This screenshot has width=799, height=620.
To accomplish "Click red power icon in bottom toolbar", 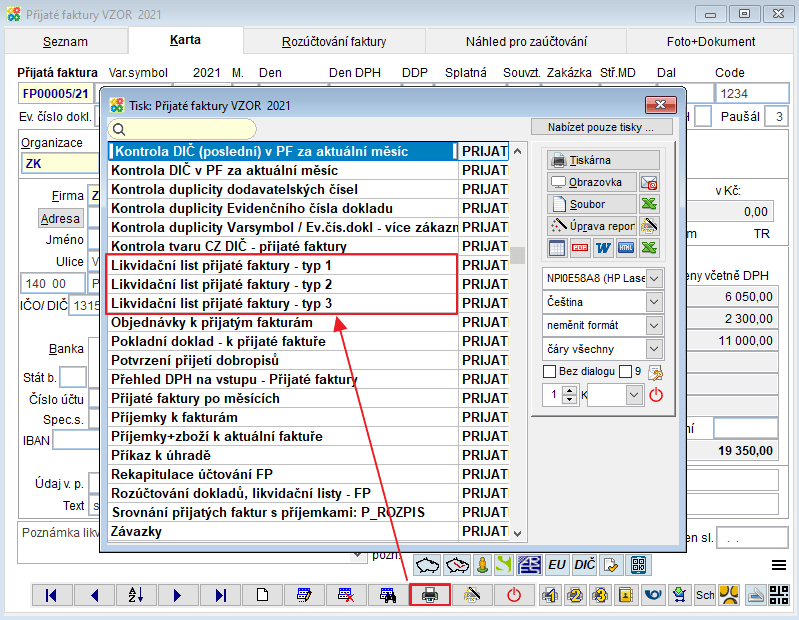I will point(514,595).
